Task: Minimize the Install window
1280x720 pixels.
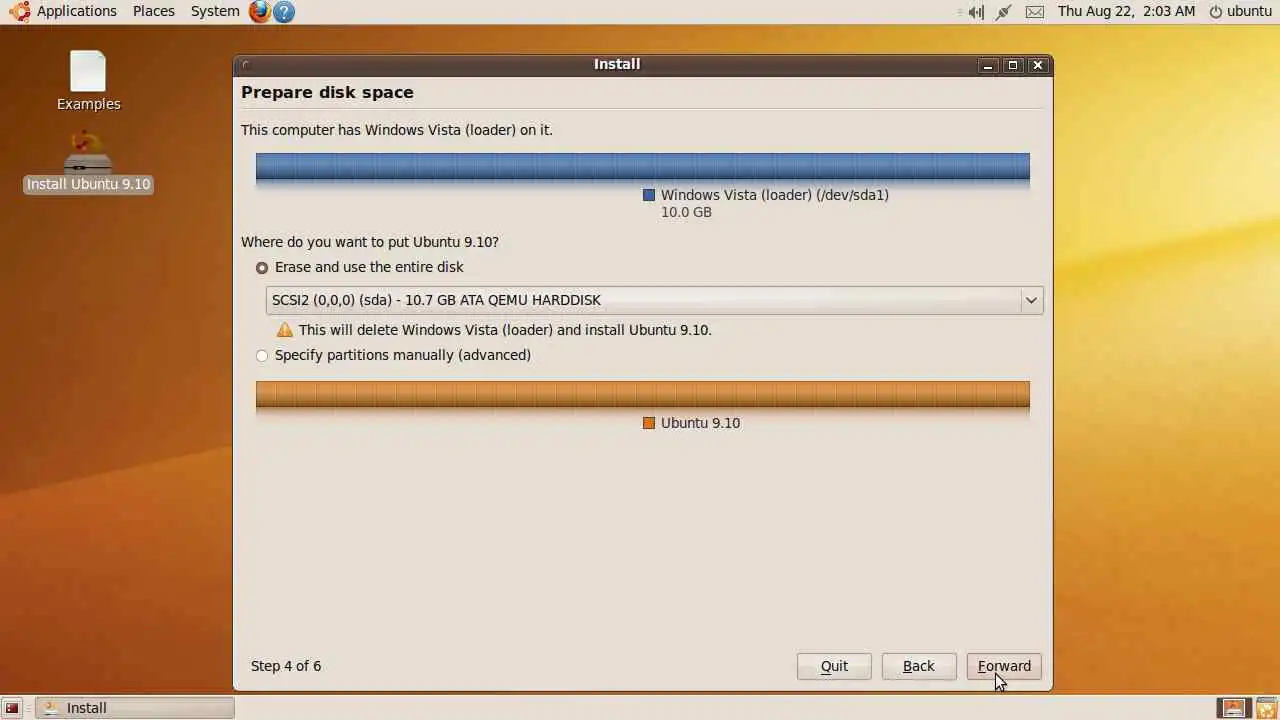Action: 988,65
